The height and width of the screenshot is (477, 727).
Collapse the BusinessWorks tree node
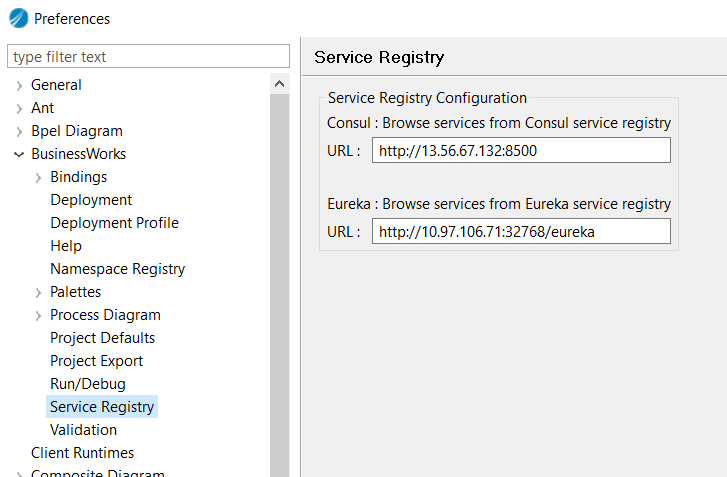click(19, 155)
